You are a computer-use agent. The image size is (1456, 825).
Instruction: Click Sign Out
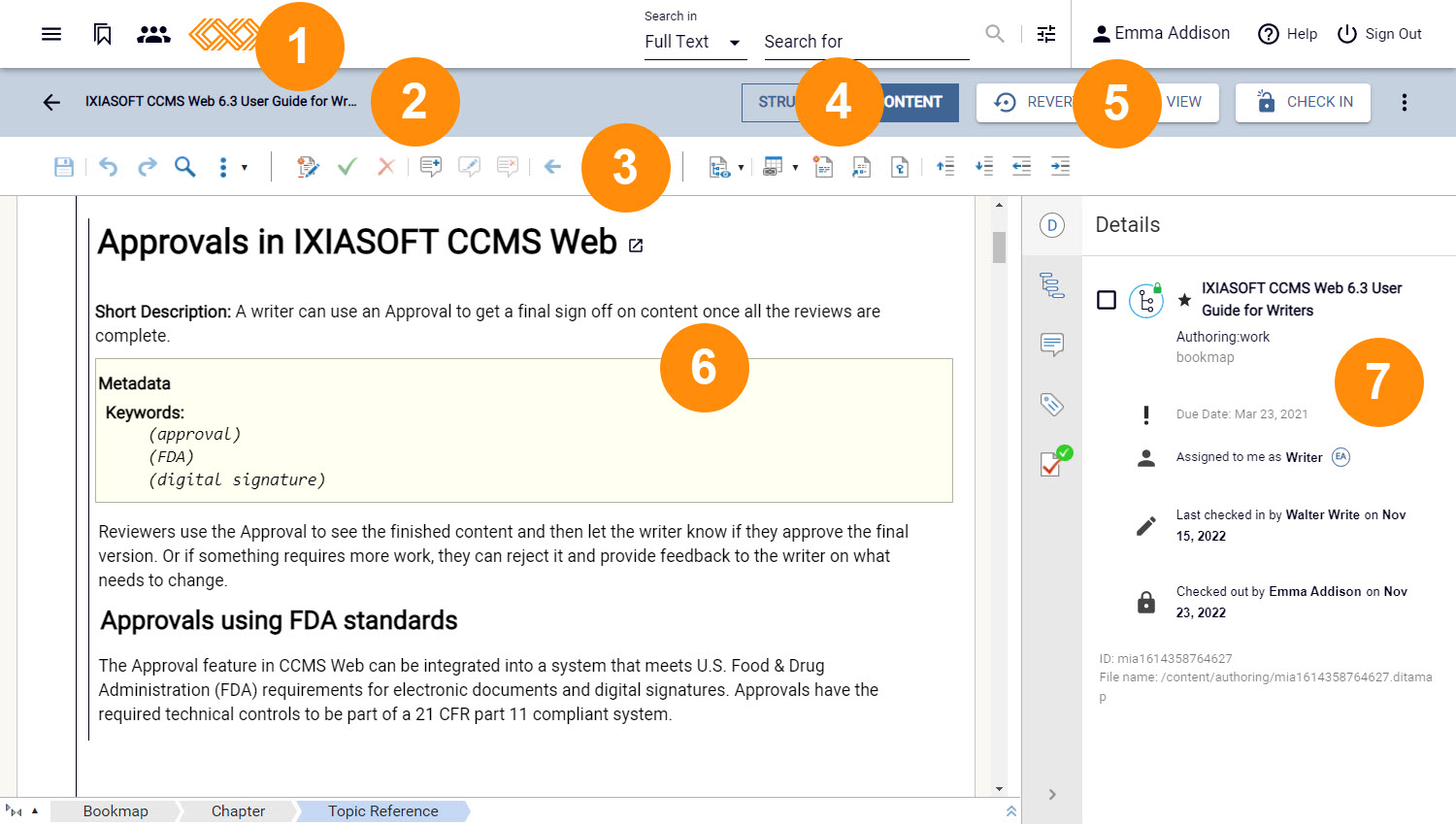pyautogui.click(x=1379, y=34)
